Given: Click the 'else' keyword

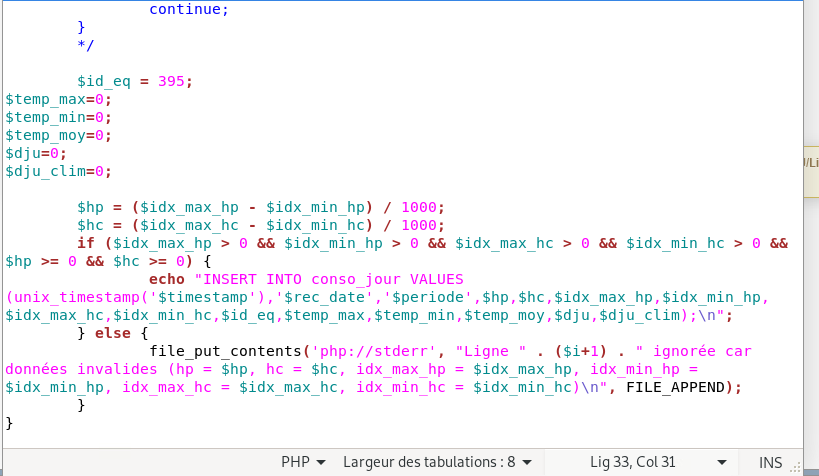Looking at the screenshot, I should [x=113, y=333].
